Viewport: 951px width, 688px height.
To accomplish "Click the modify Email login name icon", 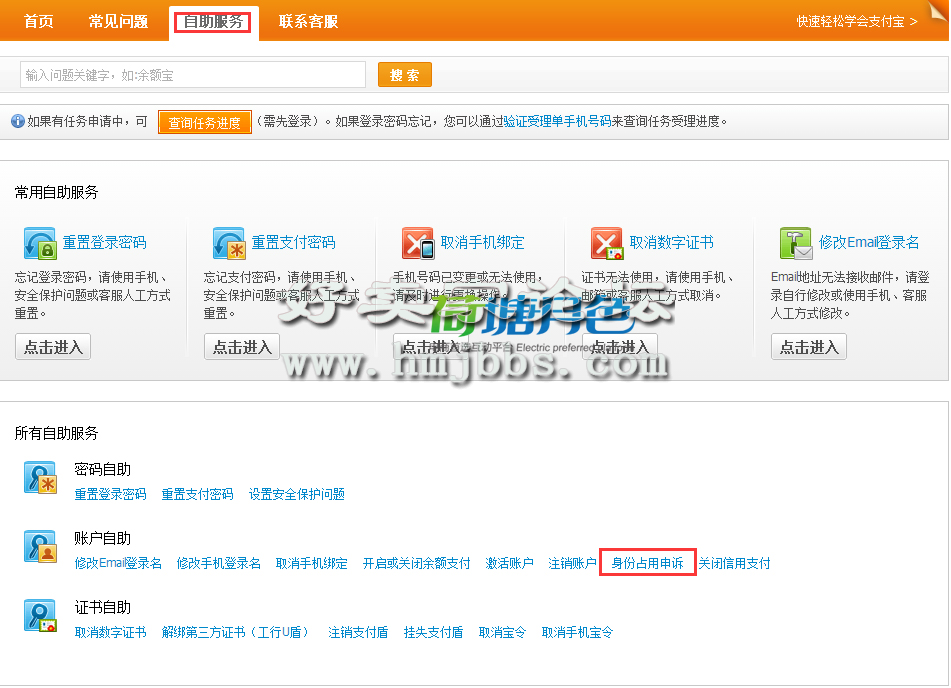I will tap(796, 243).
